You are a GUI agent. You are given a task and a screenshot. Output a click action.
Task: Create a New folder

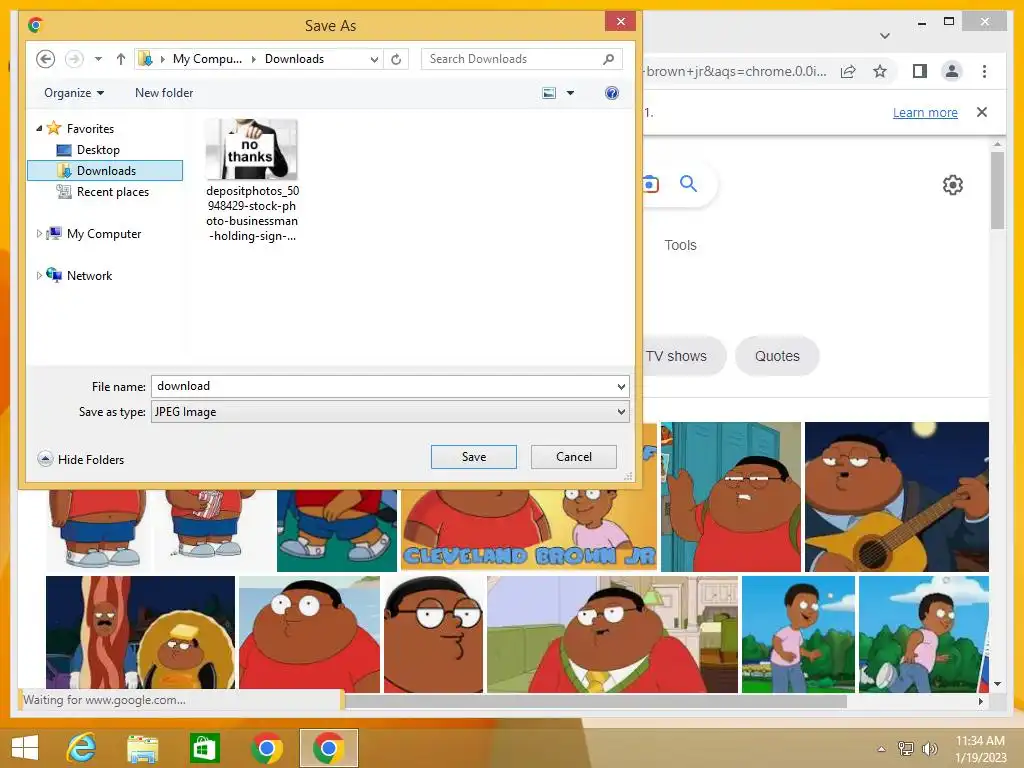164,93
